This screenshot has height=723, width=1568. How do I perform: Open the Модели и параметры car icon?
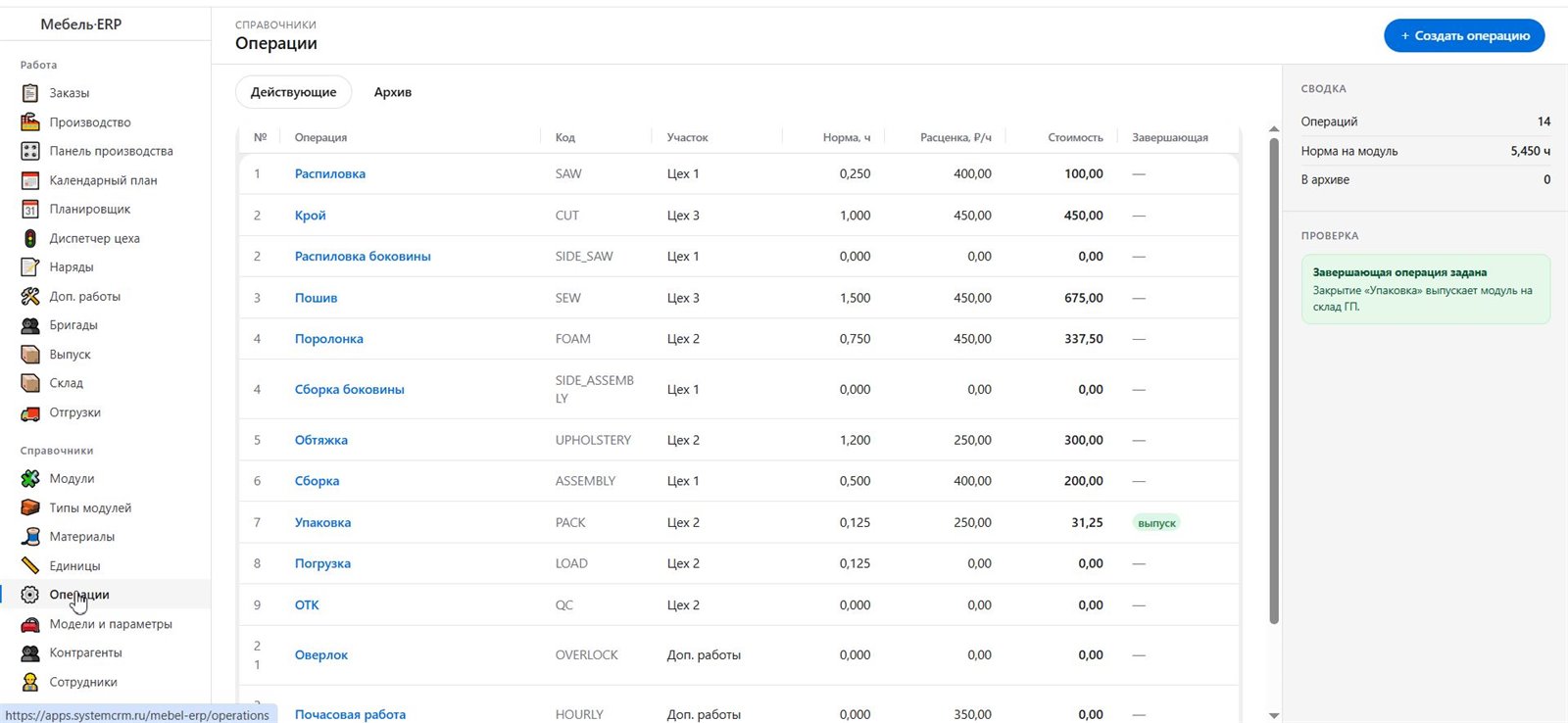(30, 624)
